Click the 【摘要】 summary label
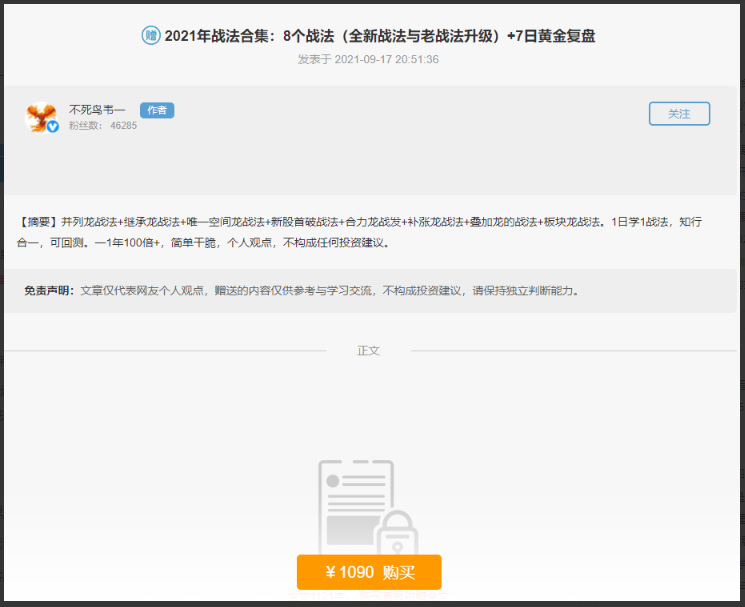The width and height of the screenshot is (745, 607). coord(39,222)
